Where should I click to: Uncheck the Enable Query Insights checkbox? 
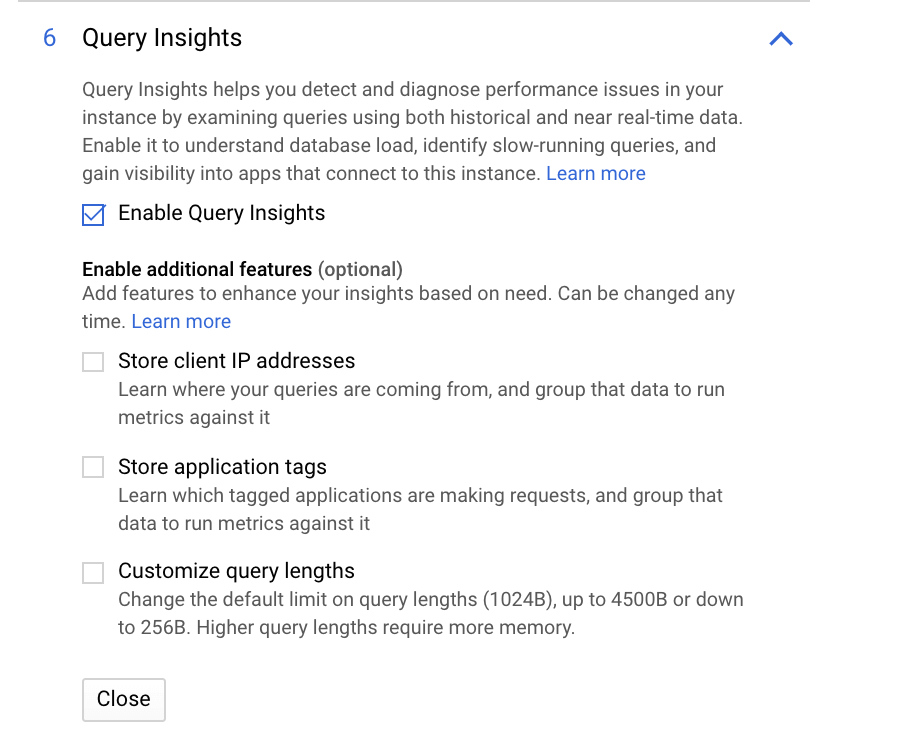tap(93, 213)
